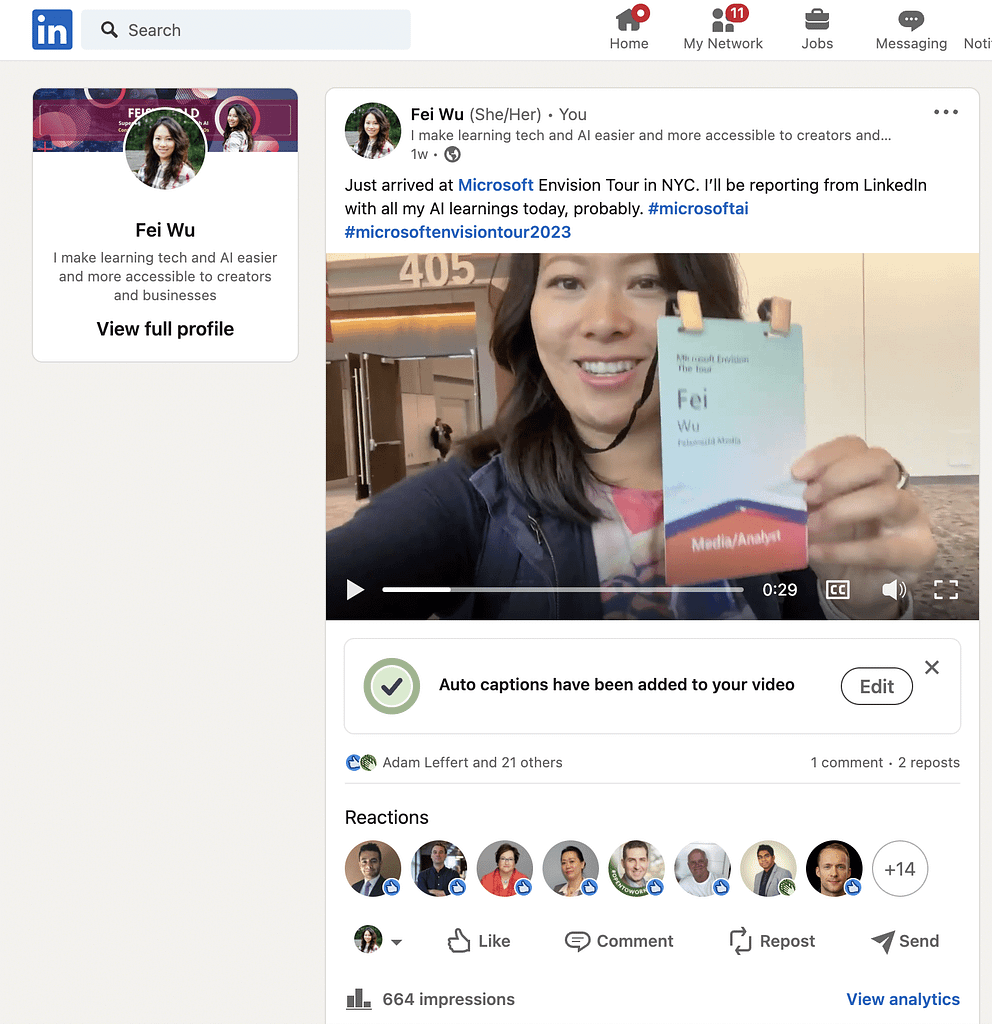Click the search magnifier icon
Image resolution: width=992 pixels, height=1024 pixels.
109,29
